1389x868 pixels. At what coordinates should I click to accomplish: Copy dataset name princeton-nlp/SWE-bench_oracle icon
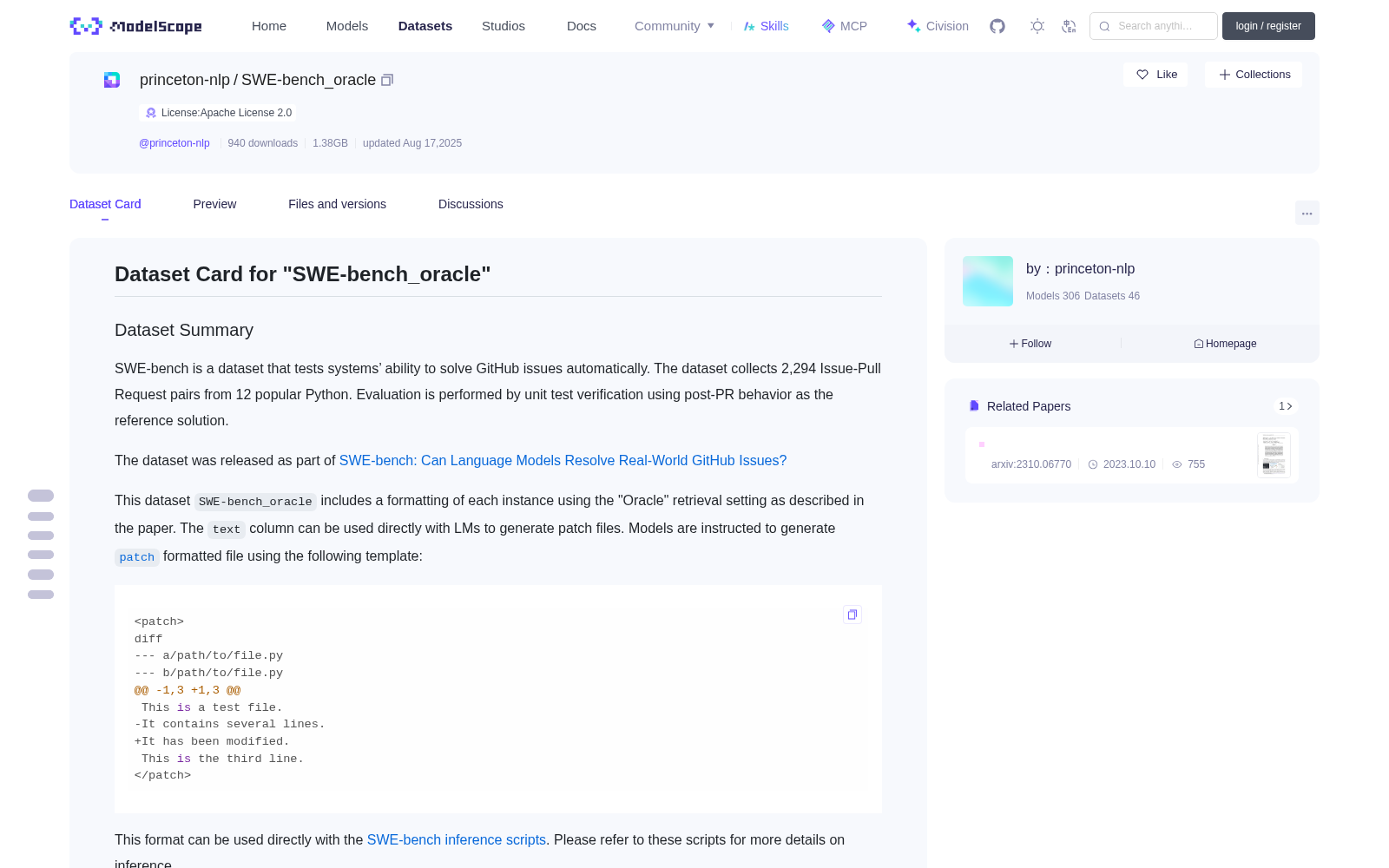pos(387,80)
